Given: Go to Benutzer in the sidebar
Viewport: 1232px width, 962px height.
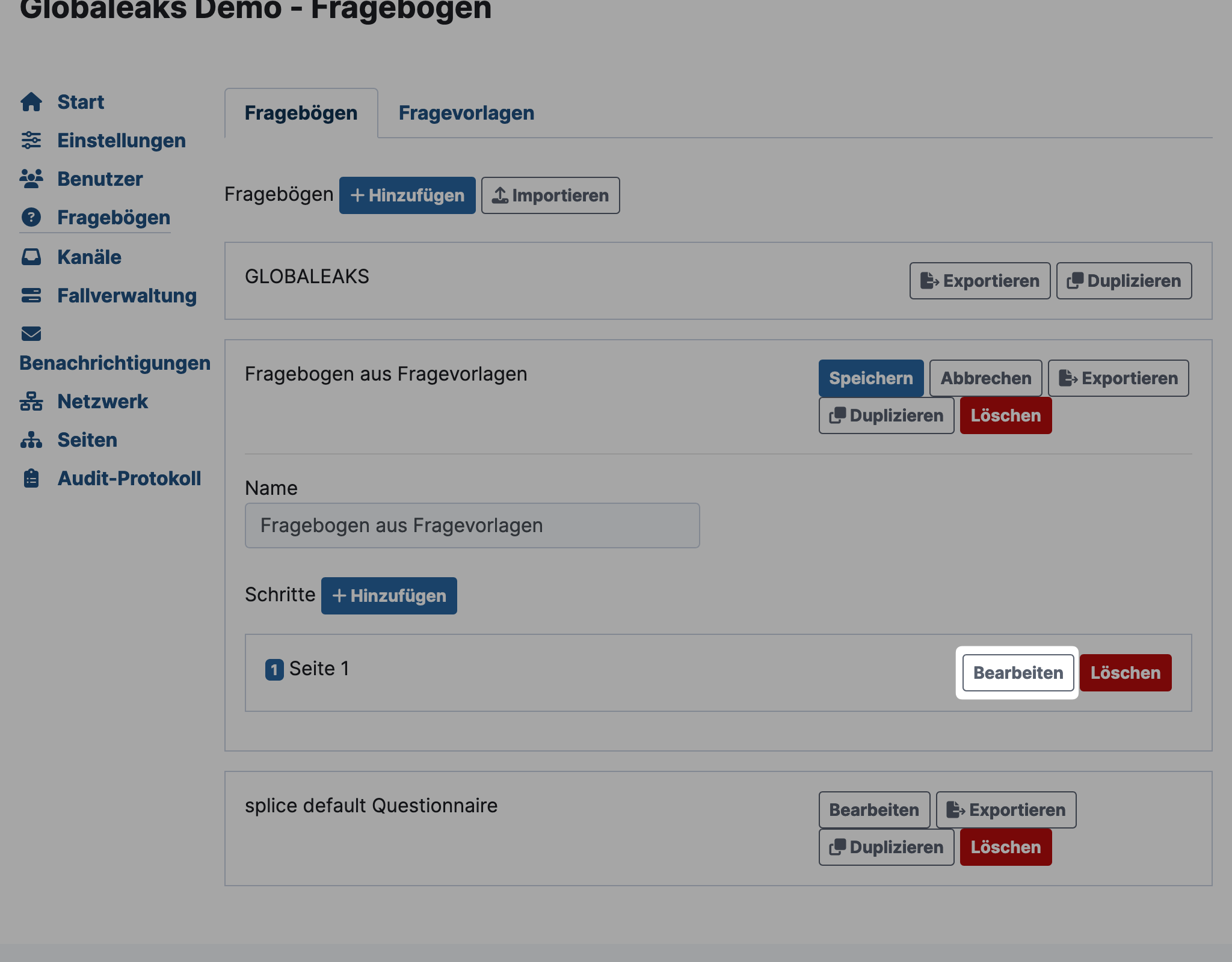Looking at the screenshot, I should pos(100,179).
